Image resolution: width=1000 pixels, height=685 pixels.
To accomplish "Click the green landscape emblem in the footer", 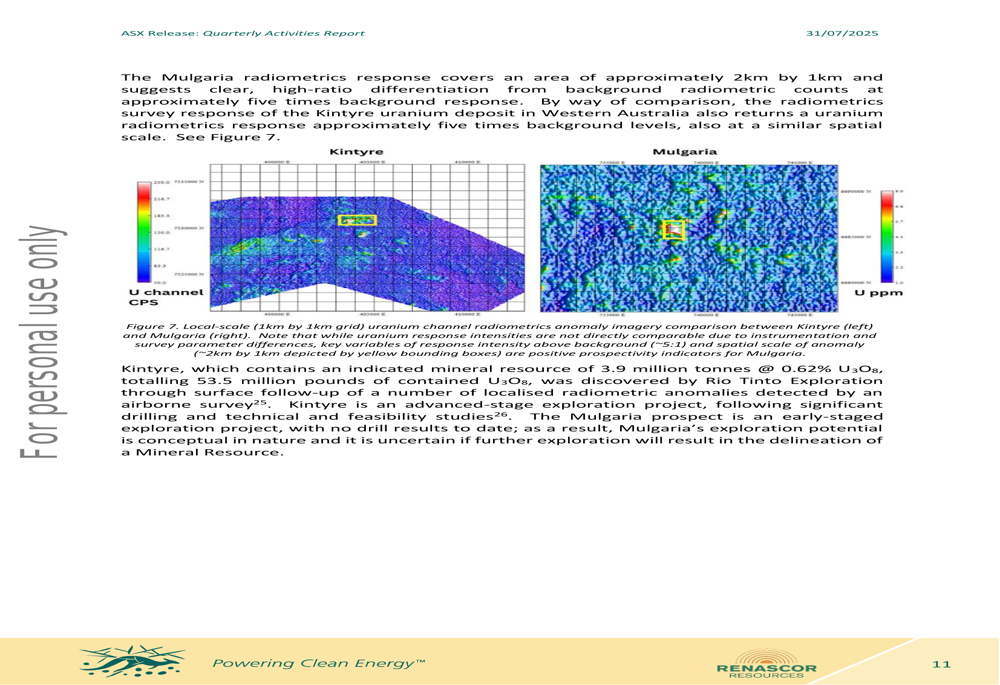I will [133, 661].
